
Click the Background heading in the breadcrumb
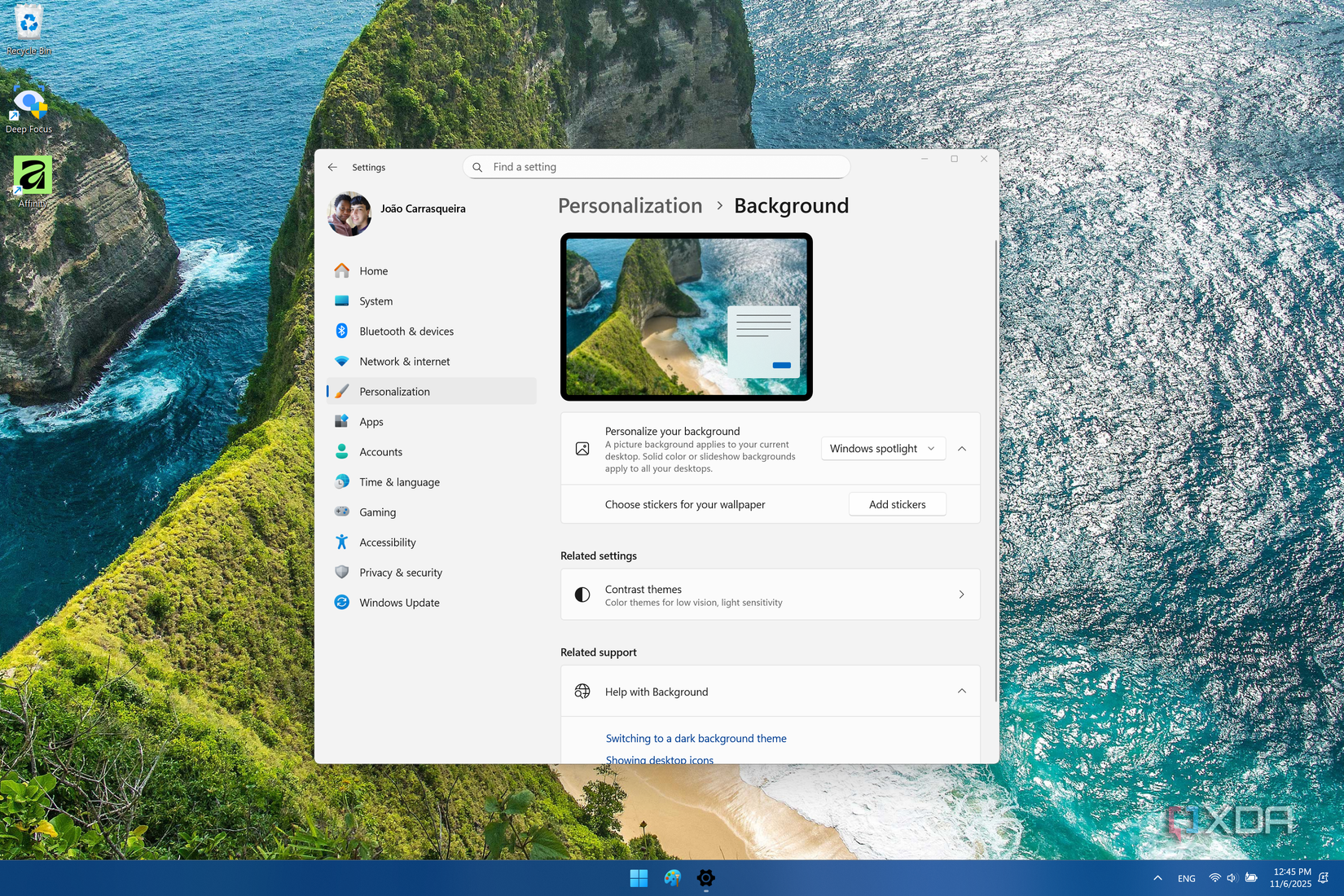(791, 205)
